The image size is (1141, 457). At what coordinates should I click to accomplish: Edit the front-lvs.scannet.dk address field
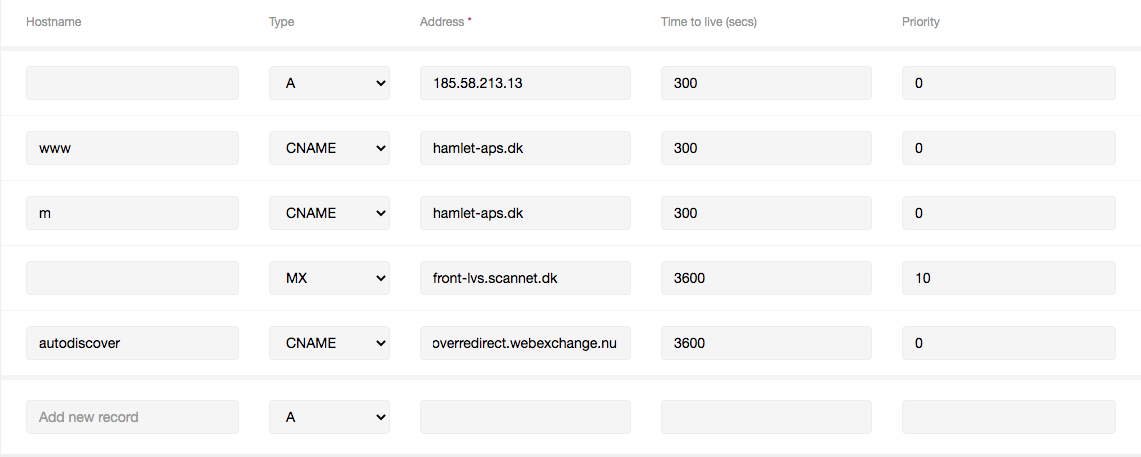point(525,278)
